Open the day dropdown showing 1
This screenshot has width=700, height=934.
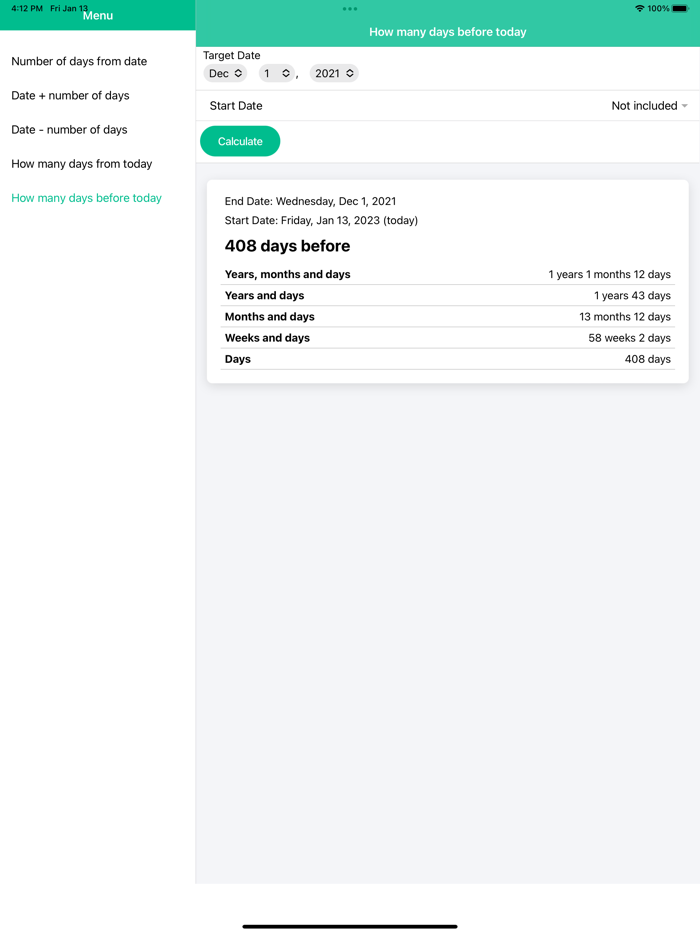coord(276,73)
